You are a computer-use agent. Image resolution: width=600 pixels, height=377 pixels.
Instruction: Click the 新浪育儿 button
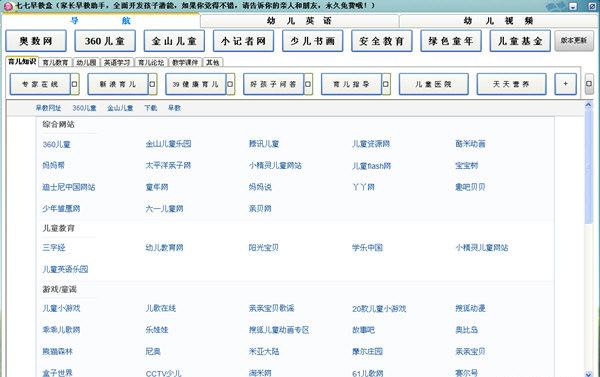(x=118, y=84)
